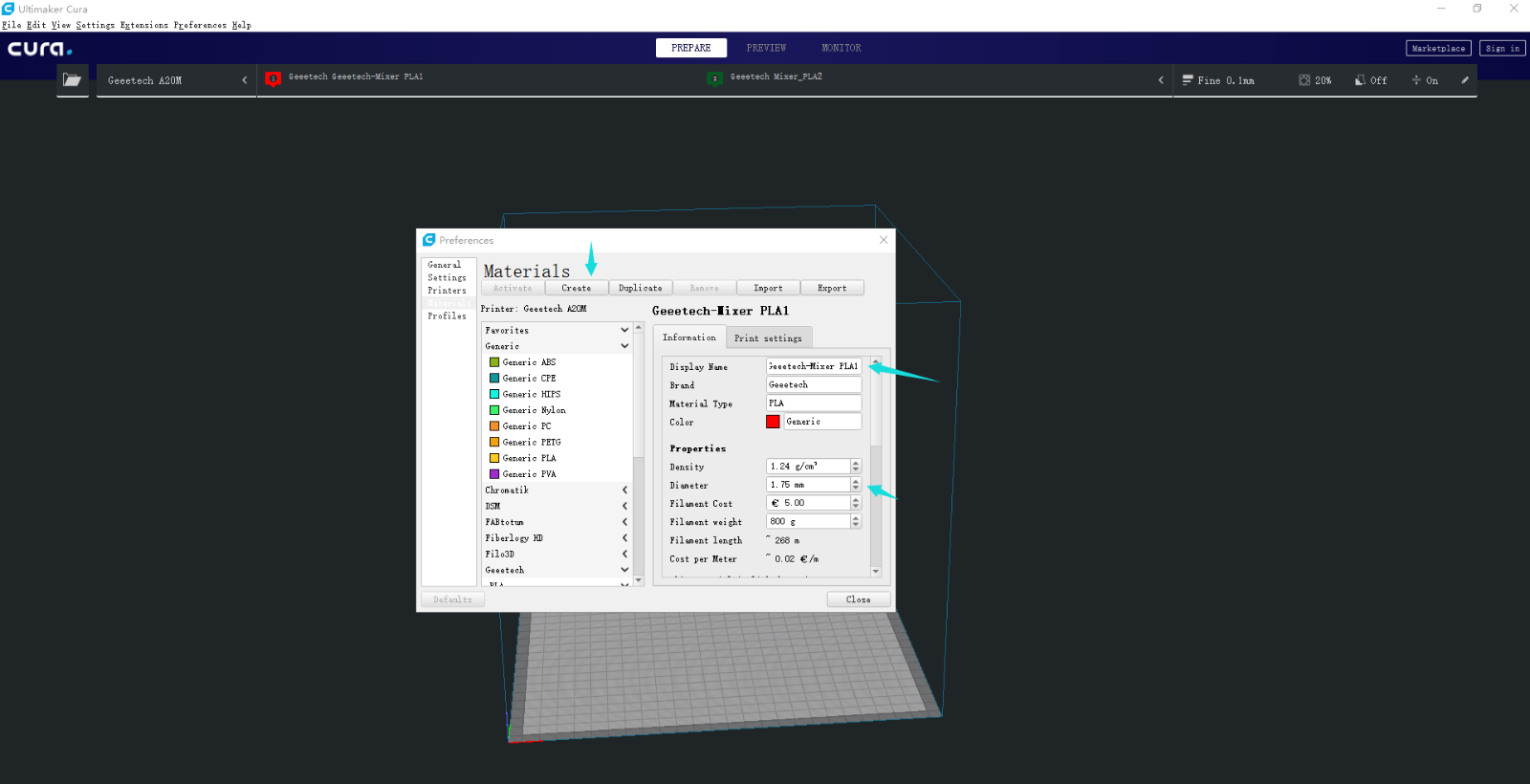Image resolution: width=1530 pixels, height=784 pixels.
Task: Click the green extruder 2 icon
Action: tap(714, 78)
